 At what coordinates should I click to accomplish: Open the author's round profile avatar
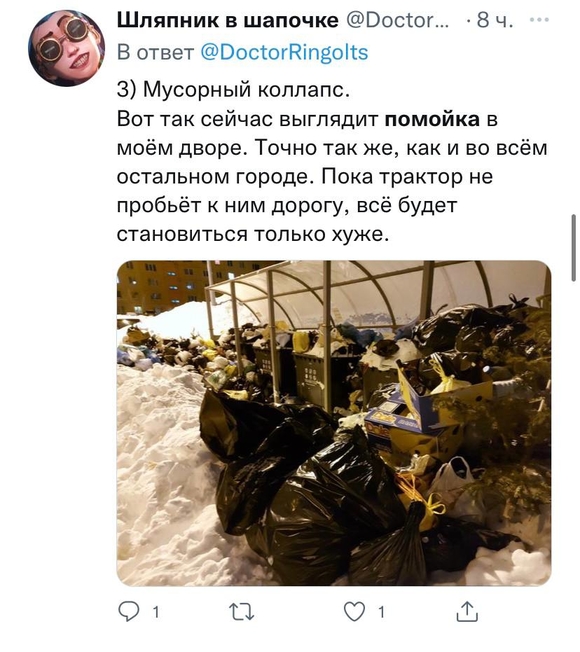67,48
